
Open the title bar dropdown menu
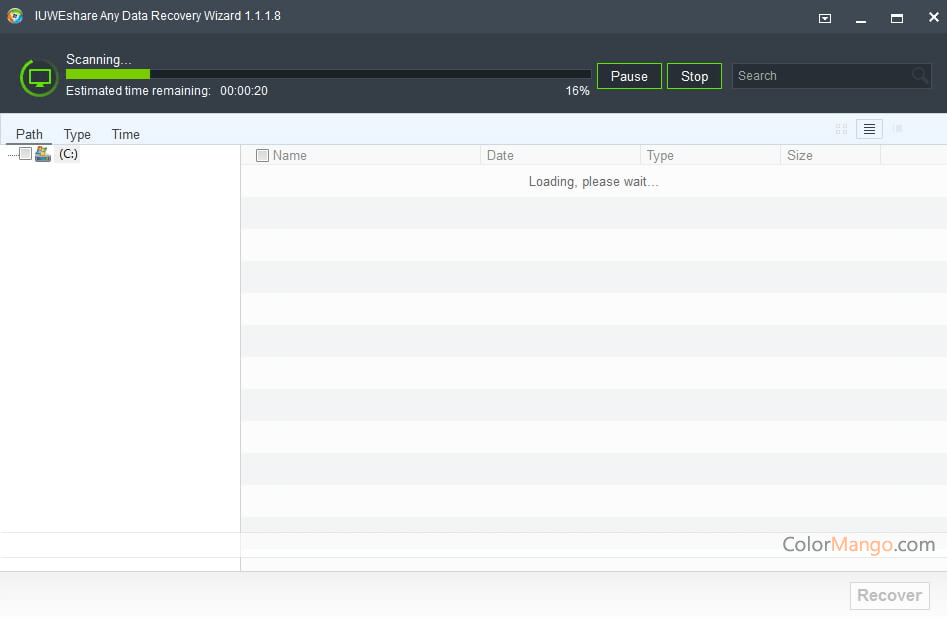click(825, 18)
